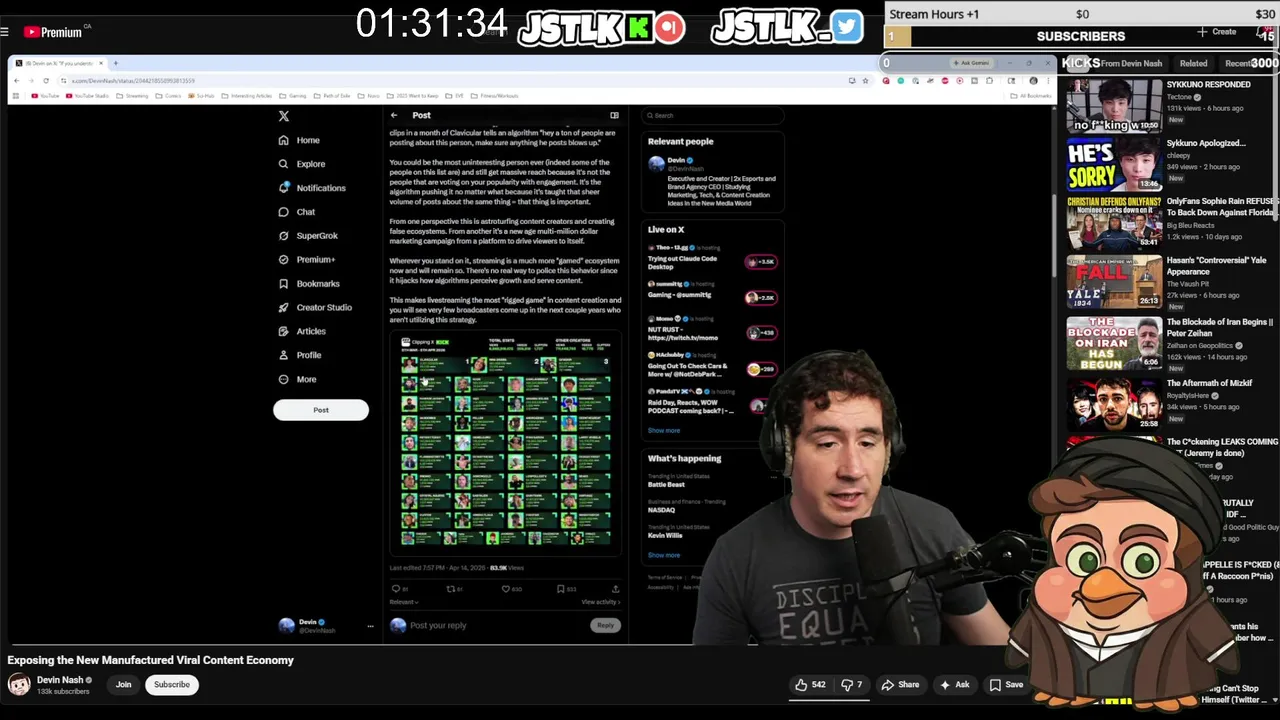
Task: Open SuperGrok in the X sidebar
Action: 308,236
